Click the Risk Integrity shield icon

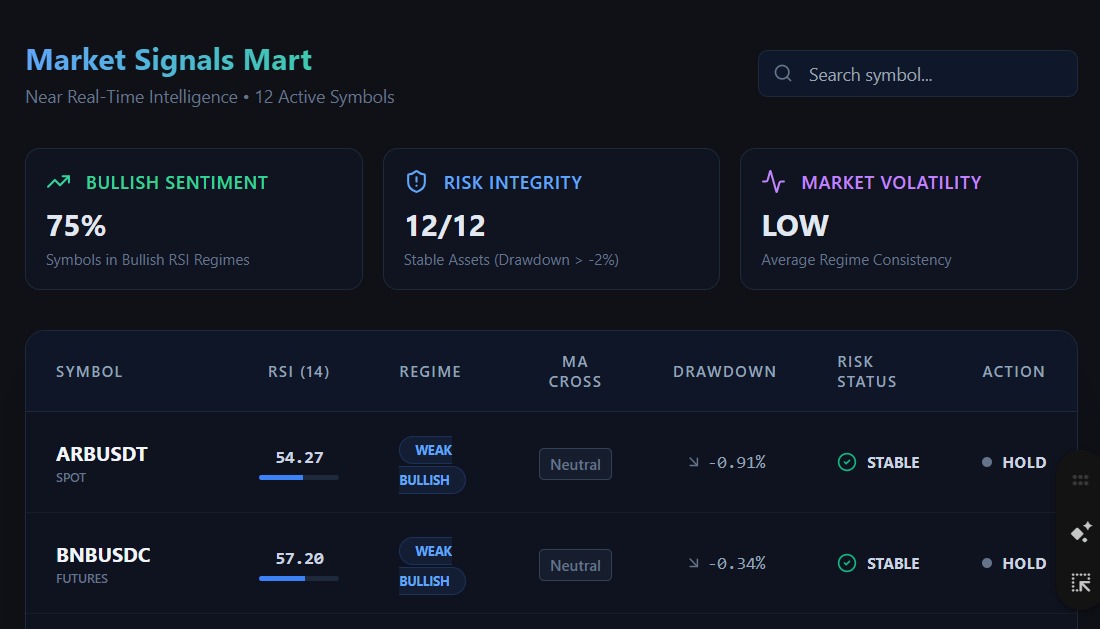(x=417, y=182)
